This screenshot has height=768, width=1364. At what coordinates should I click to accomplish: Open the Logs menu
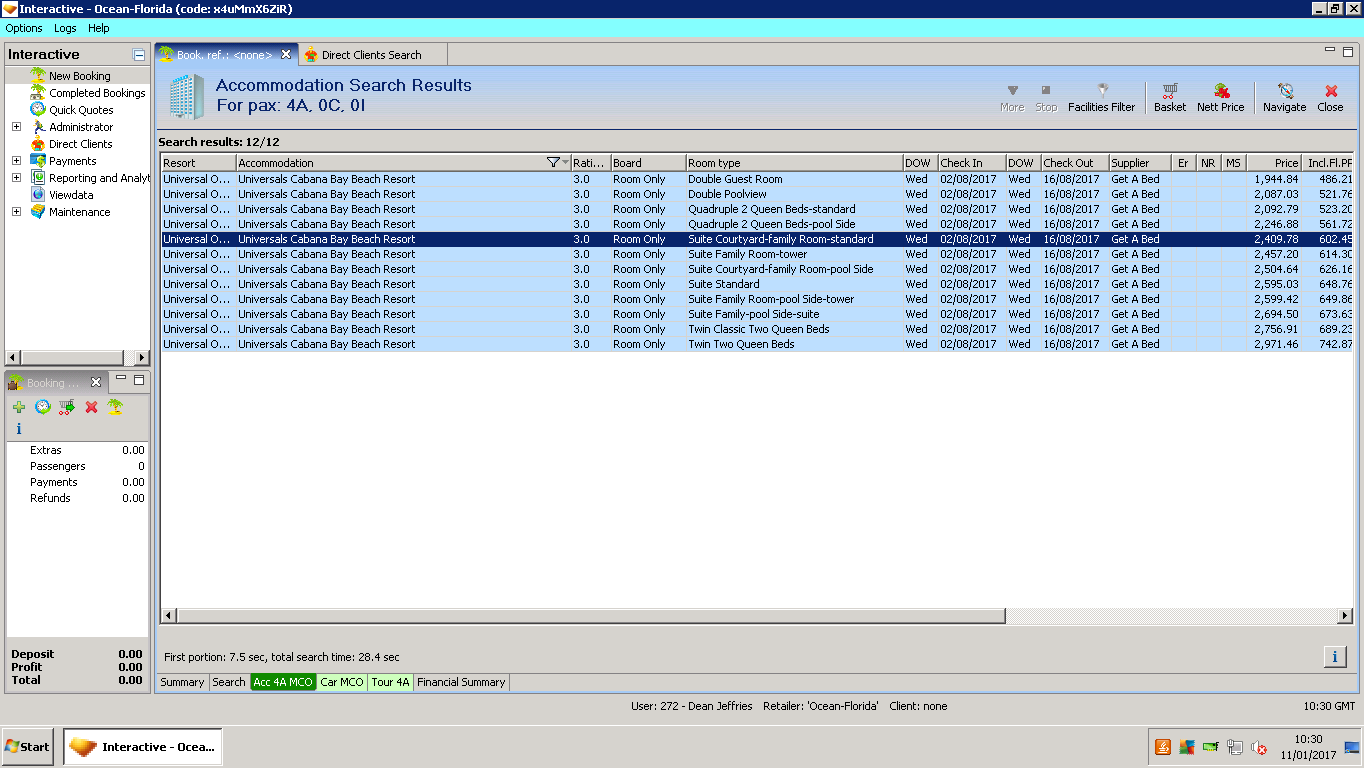click(65, 29)
